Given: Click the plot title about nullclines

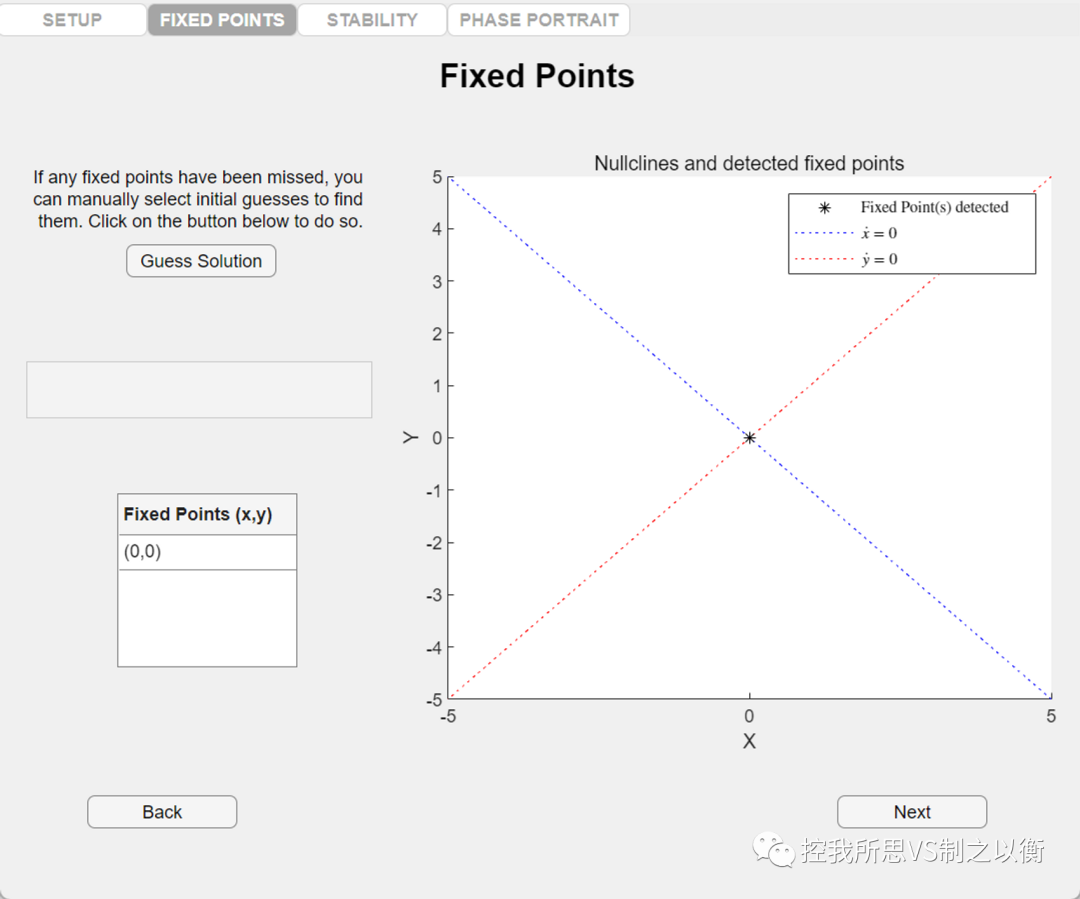Looking at the screenshot, I should pos(749,163).
